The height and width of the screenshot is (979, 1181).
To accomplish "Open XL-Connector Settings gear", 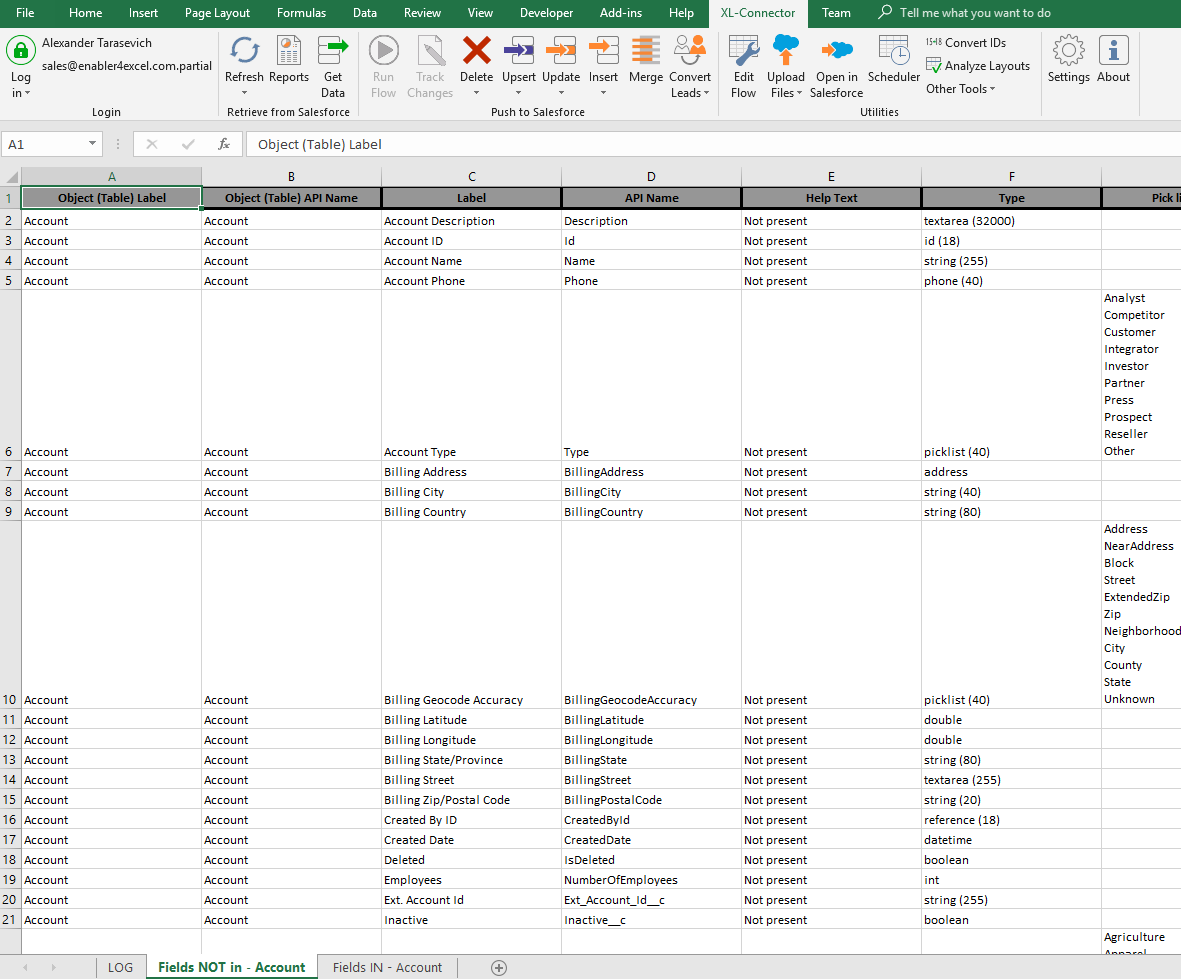I will 1068,50.
